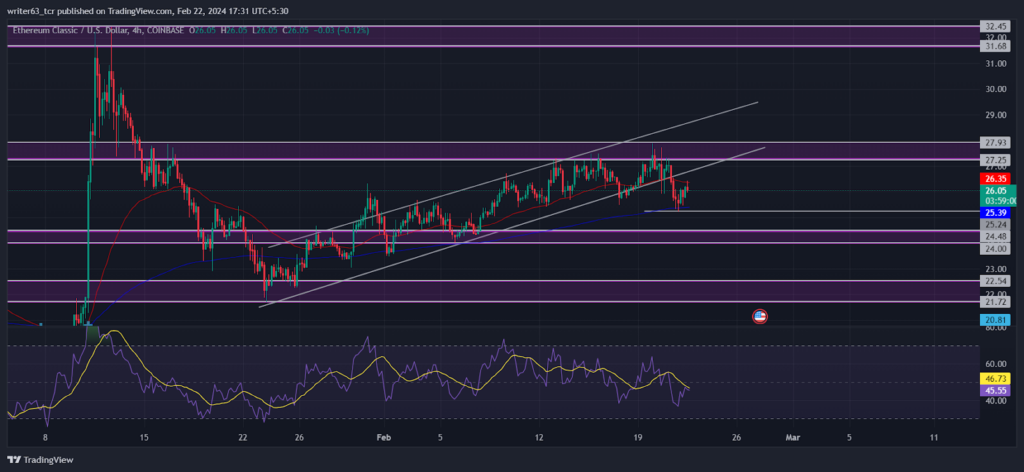Click the 23.00 price scale tick
The width and height of the screenshot is (1024, 472).
click(995, 268)
